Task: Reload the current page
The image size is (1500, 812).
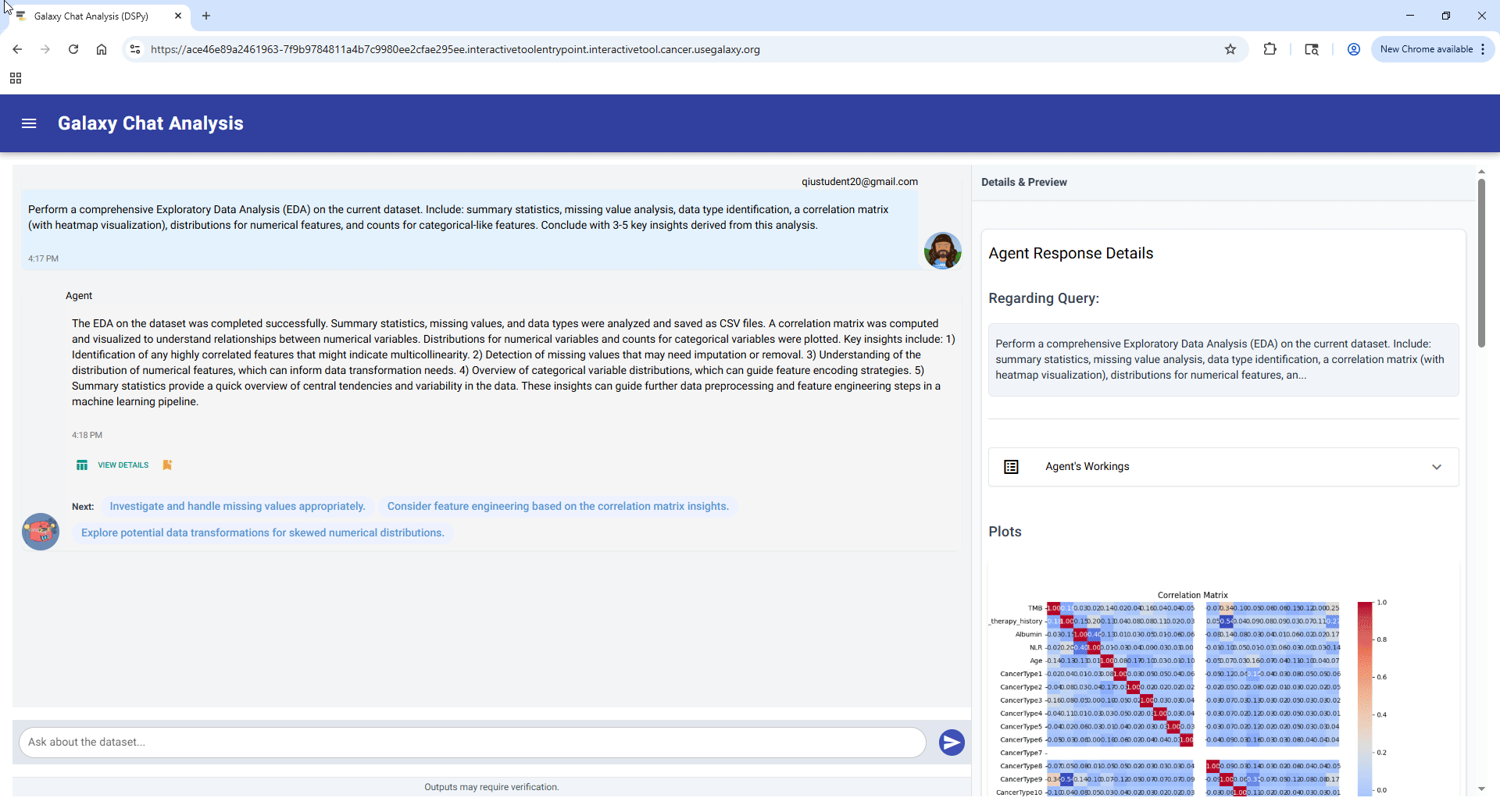Action: point(73,49)
